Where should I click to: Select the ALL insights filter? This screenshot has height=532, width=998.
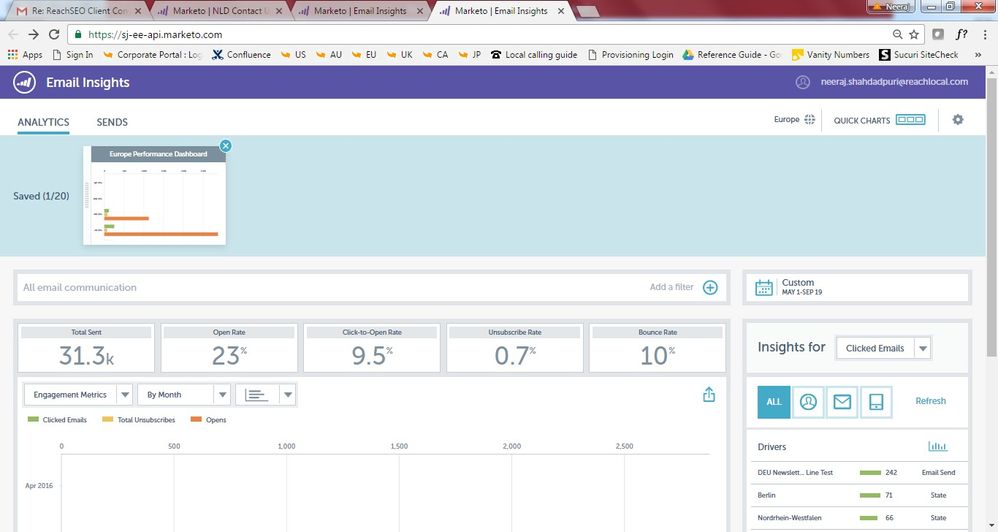tap(773, 401)
